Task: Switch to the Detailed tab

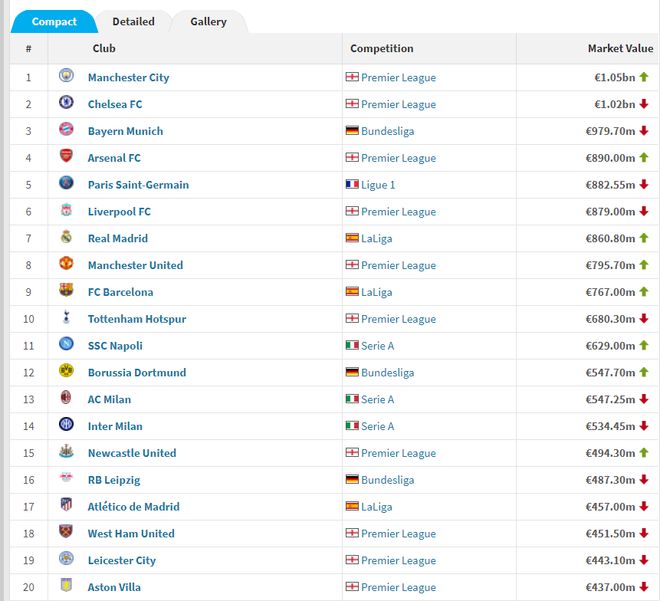Action: click(133, 21)
